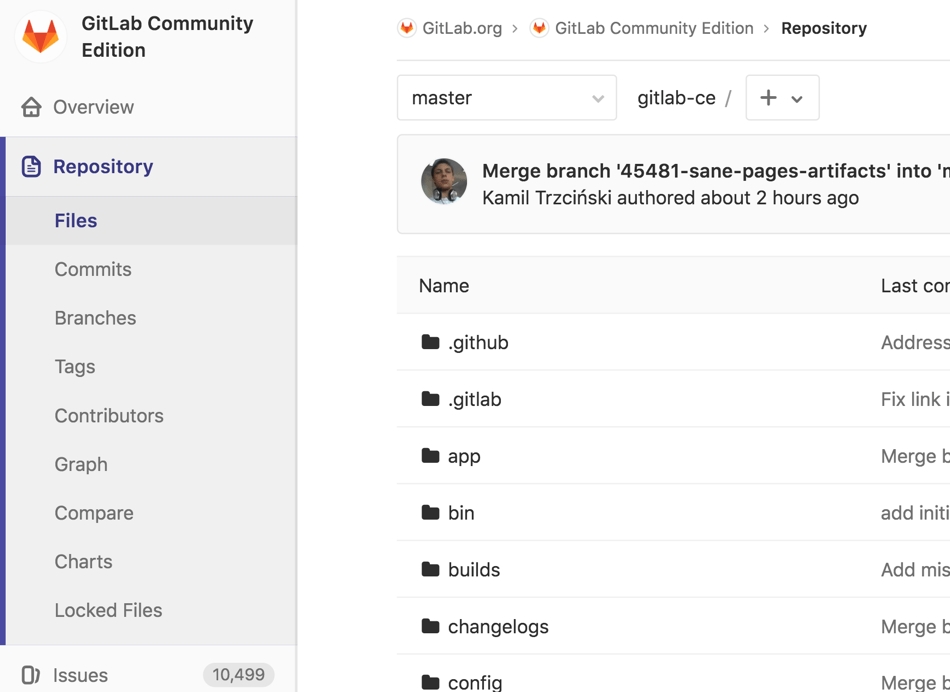Viewport: 950px width, 692px height.
Task: Click the GitLab.org group avatar in the breadcrumb
Action: click(x=407, y=28)
